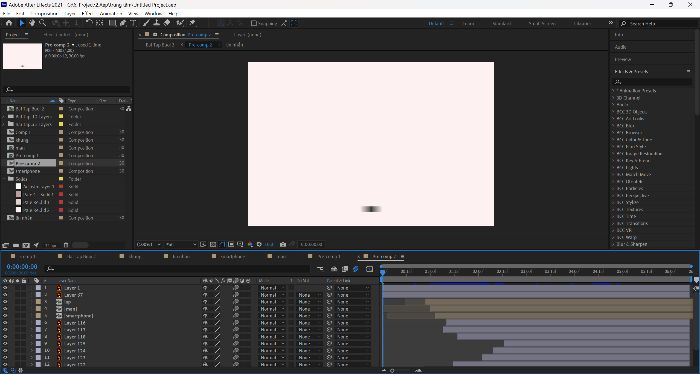Click the composition mini-flowchart icon in timeline header
This screenshot has height=374, width=700.
[320, 269]
